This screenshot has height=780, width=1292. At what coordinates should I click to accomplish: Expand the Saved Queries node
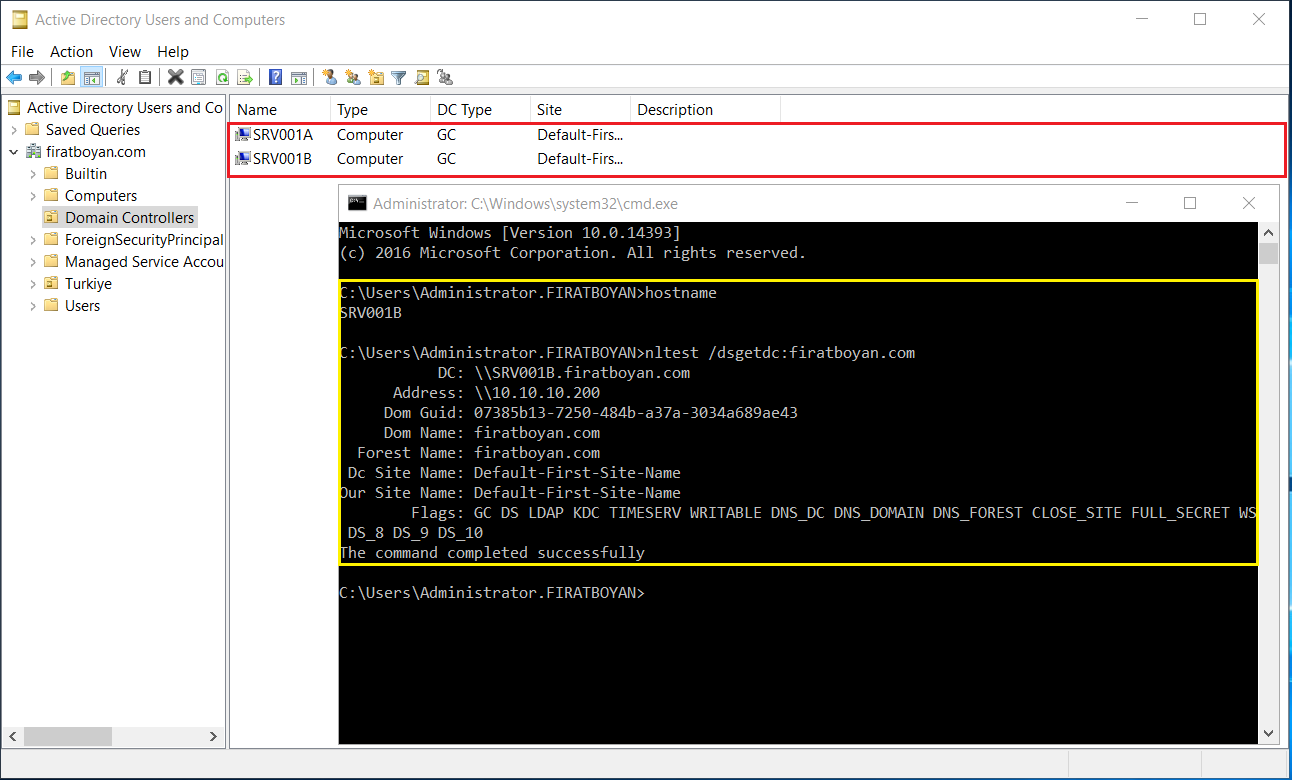pyautogui.click(x=14, y=130)
